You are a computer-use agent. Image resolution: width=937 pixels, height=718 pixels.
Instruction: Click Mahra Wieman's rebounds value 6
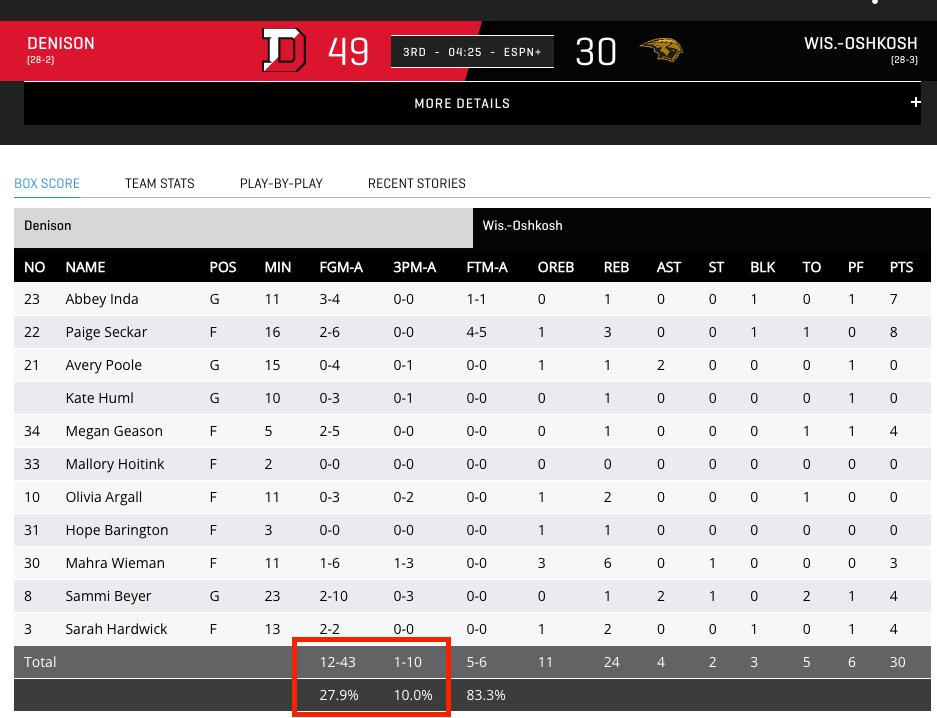(x=607, y=563)
